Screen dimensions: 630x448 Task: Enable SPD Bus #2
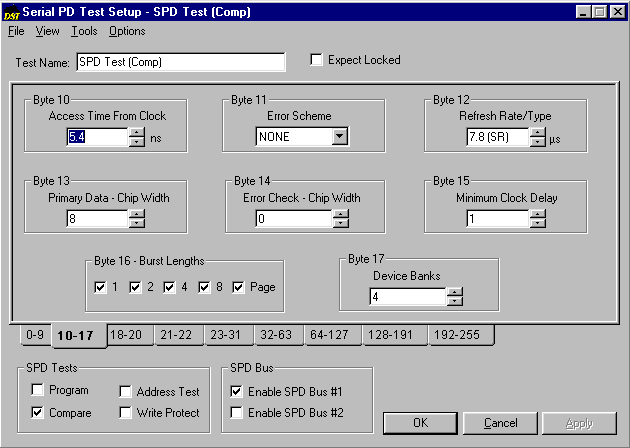coord(236,412)
